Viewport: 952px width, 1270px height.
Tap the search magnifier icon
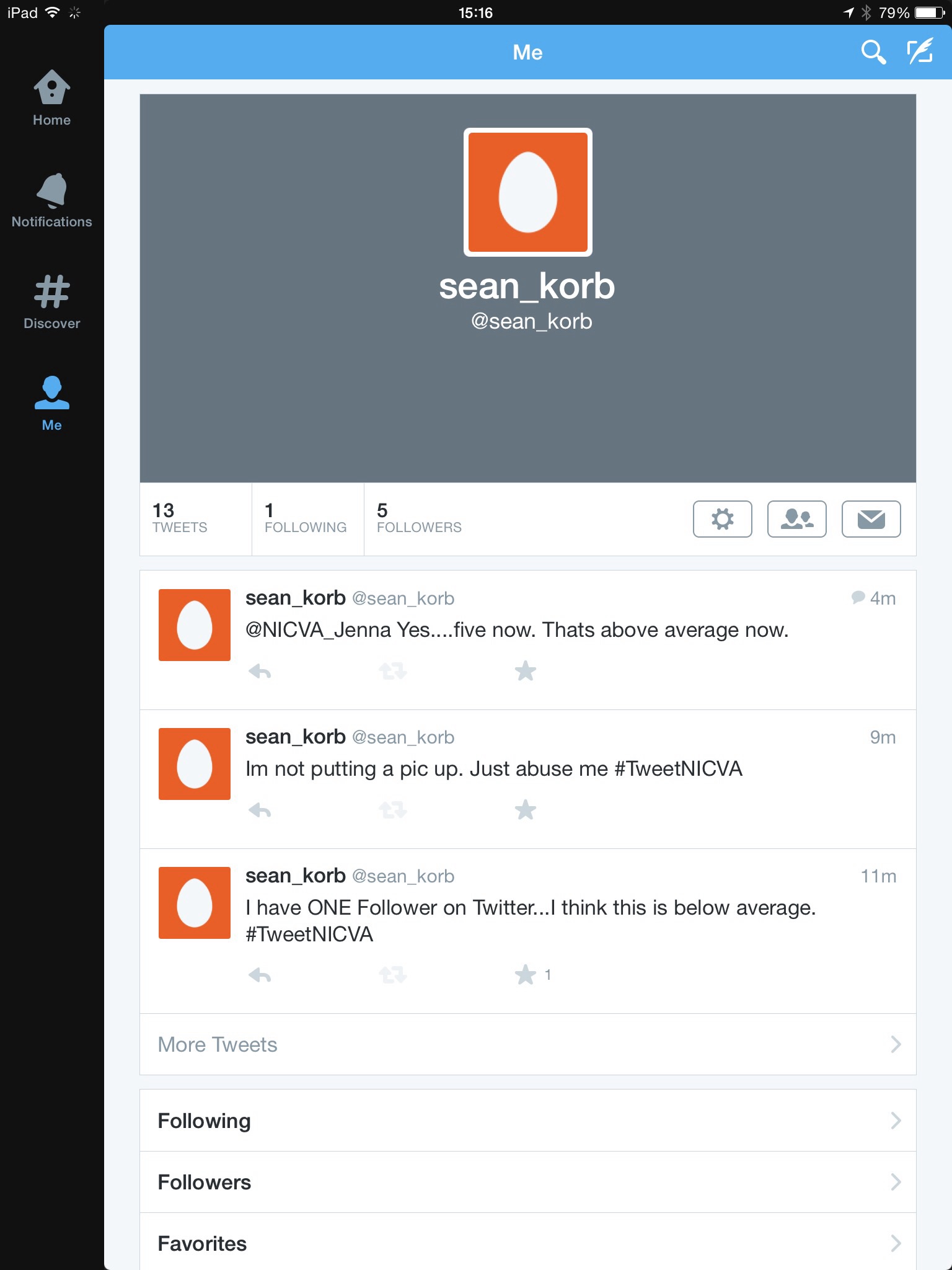click(873, 52)
